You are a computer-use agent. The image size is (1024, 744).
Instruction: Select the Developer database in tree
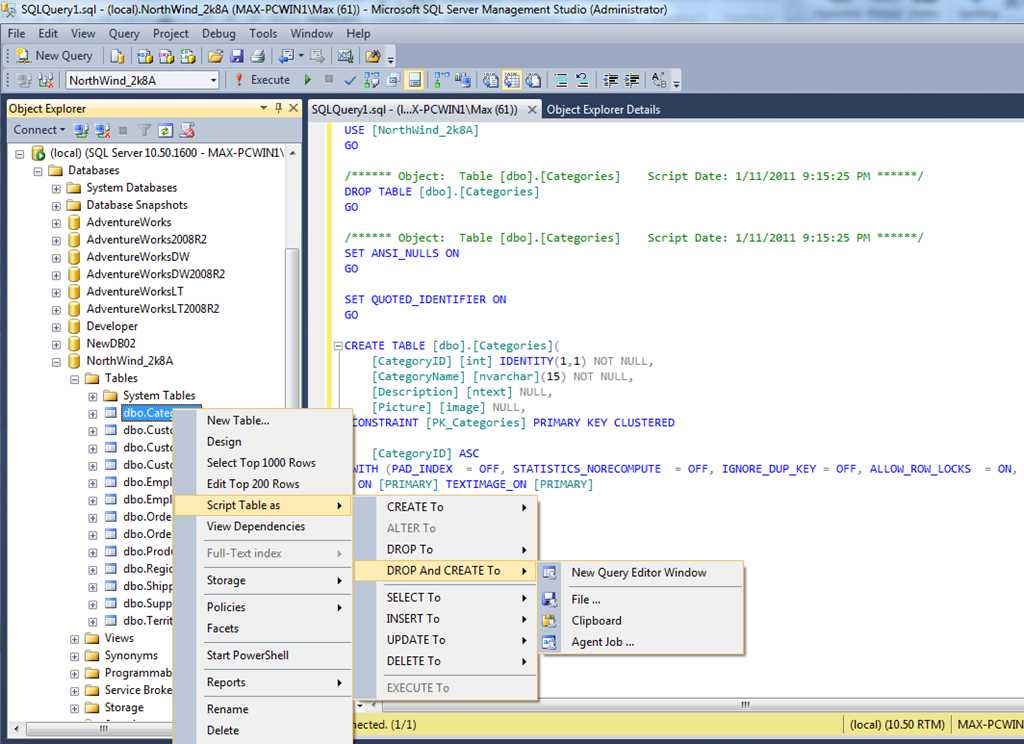pos(112,326)
